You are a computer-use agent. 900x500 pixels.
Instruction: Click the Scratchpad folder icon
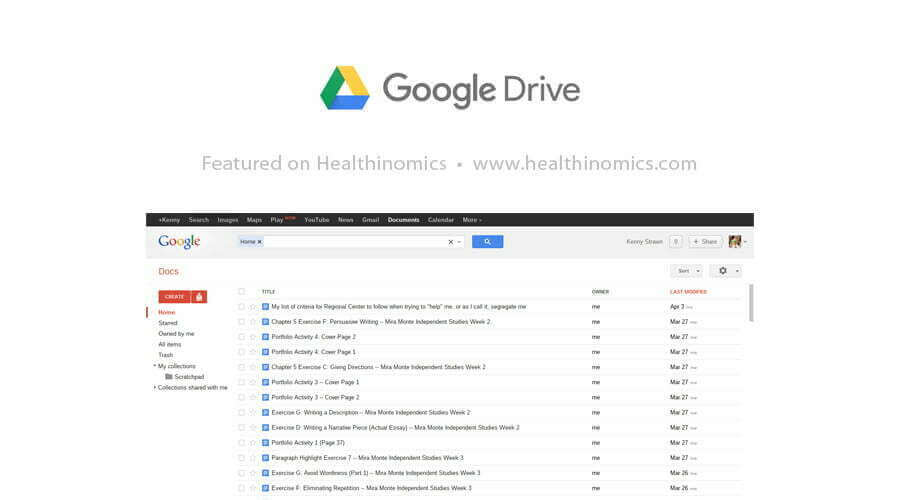click(x=169, y=377)
